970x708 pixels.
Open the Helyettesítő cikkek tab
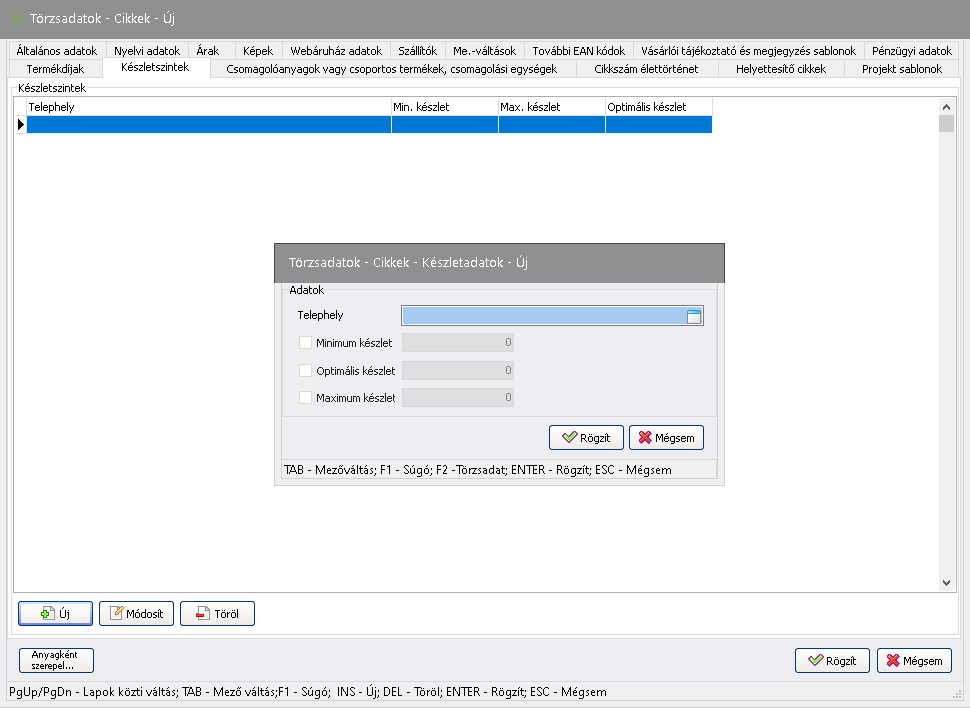tap(781, 69)
